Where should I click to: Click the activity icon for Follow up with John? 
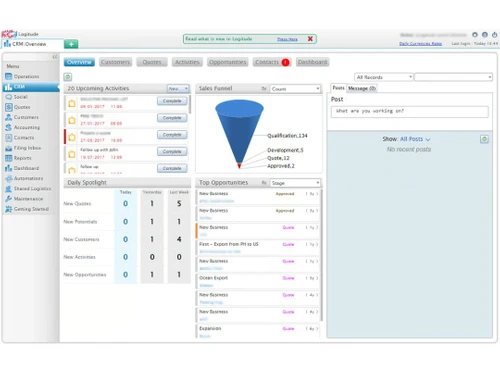pyautogui.click(x=72, y=154)
